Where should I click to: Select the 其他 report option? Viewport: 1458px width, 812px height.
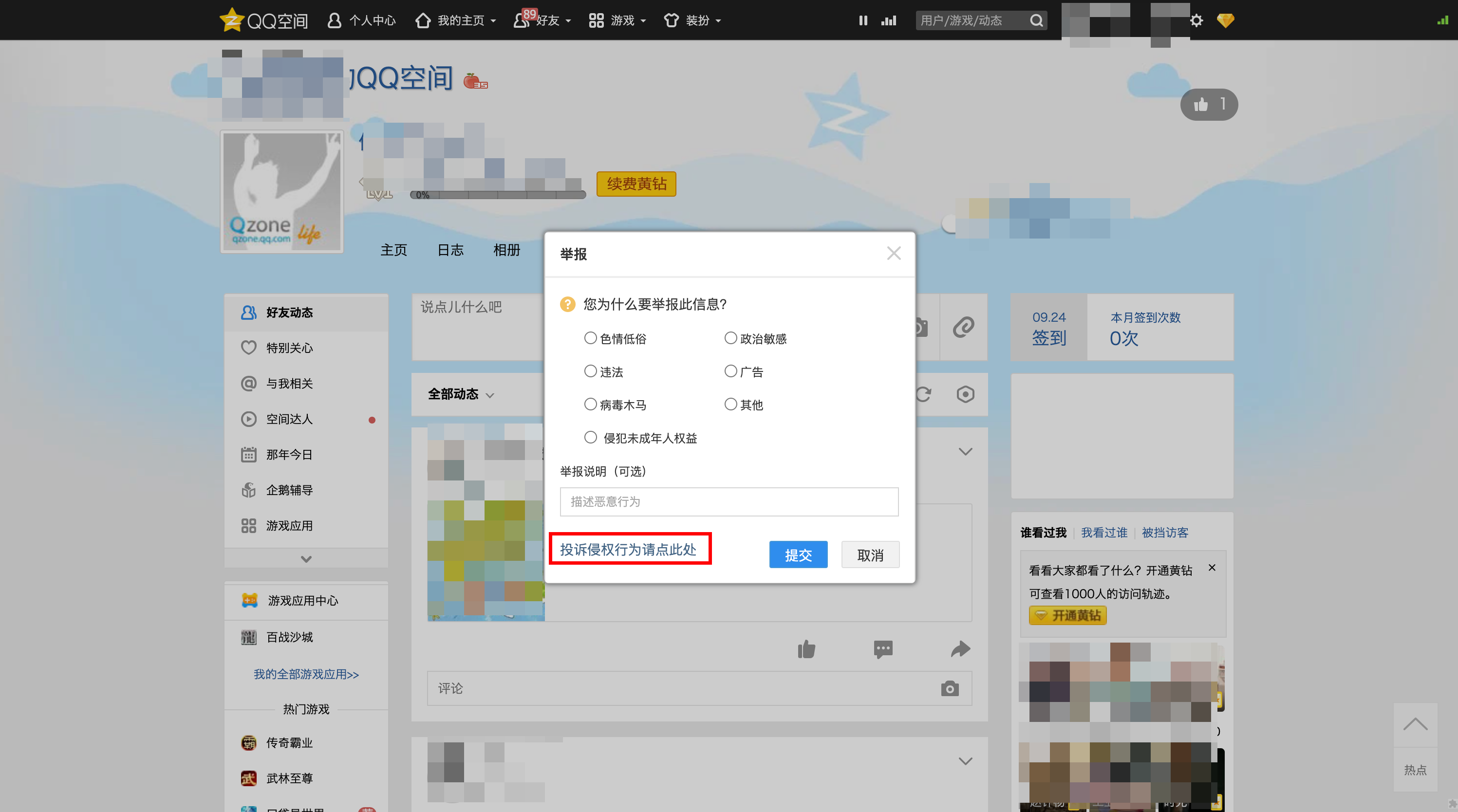[730, 404]
